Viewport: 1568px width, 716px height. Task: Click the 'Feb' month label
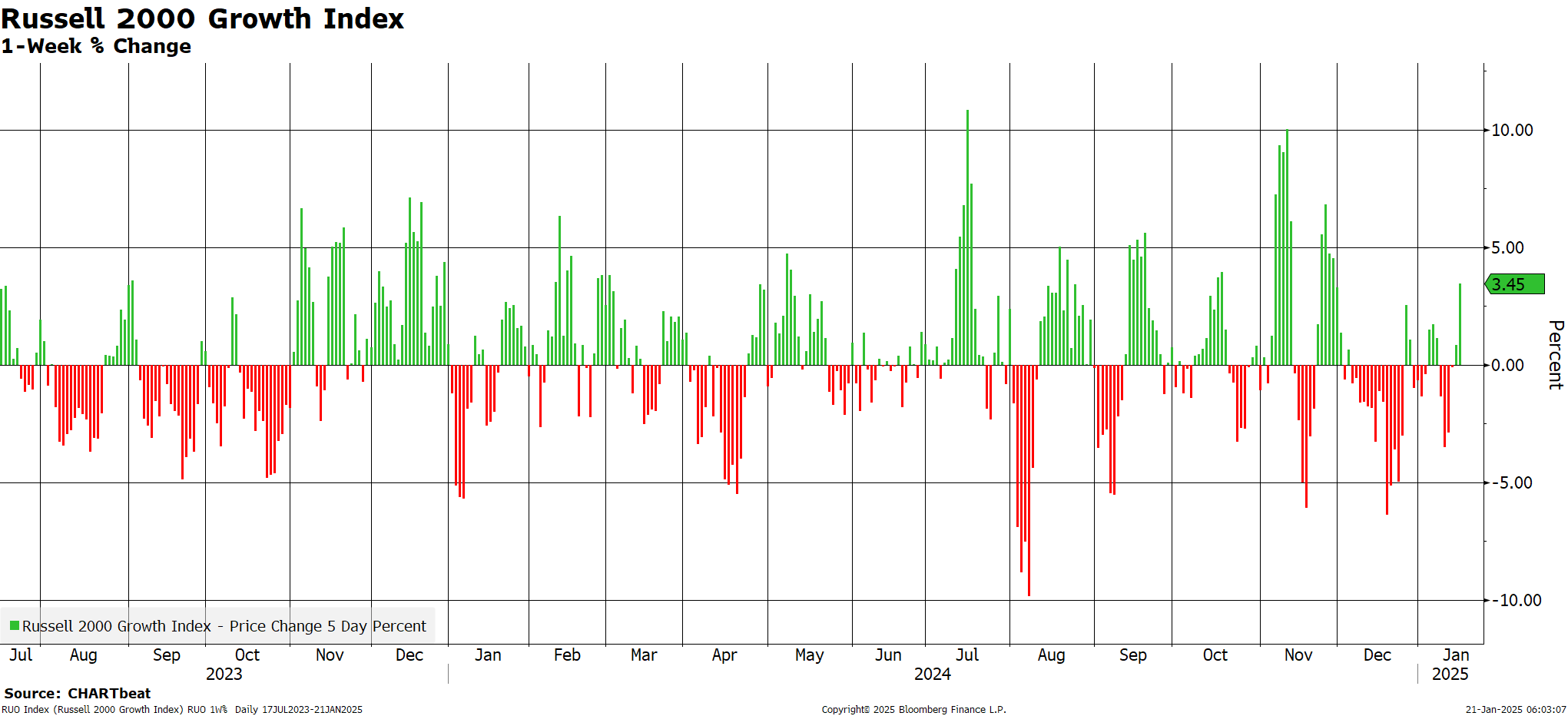point(567,655)
